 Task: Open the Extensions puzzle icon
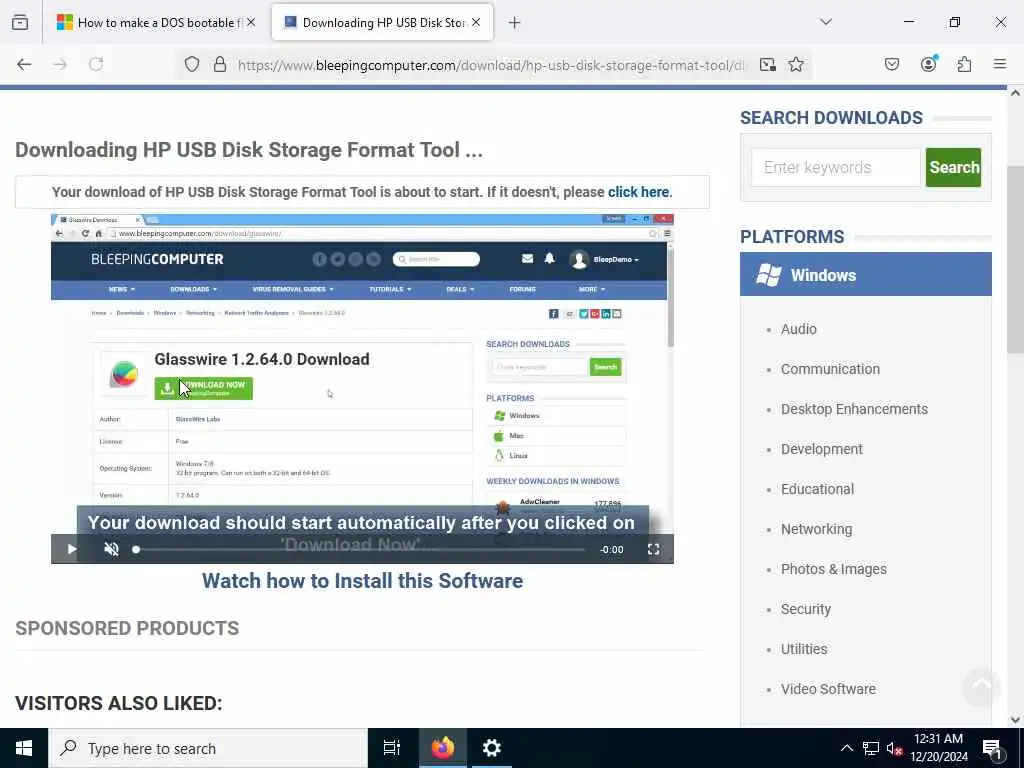[964, 64]
